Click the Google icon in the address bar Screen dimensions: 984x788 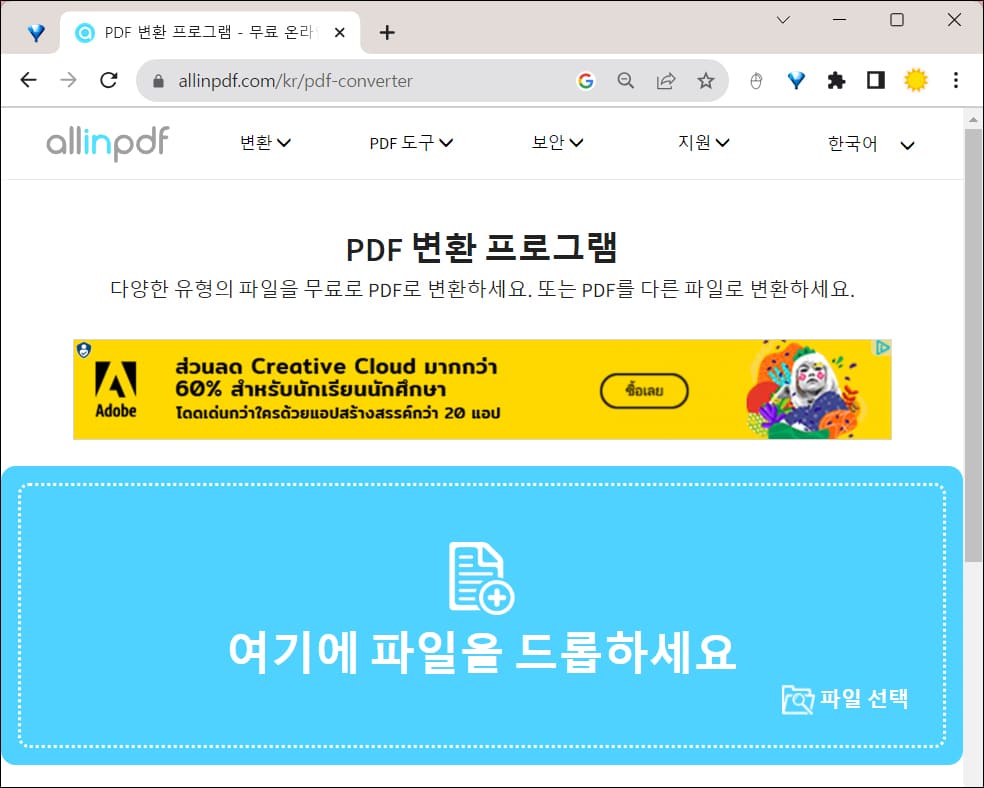(x=586, y=80)
